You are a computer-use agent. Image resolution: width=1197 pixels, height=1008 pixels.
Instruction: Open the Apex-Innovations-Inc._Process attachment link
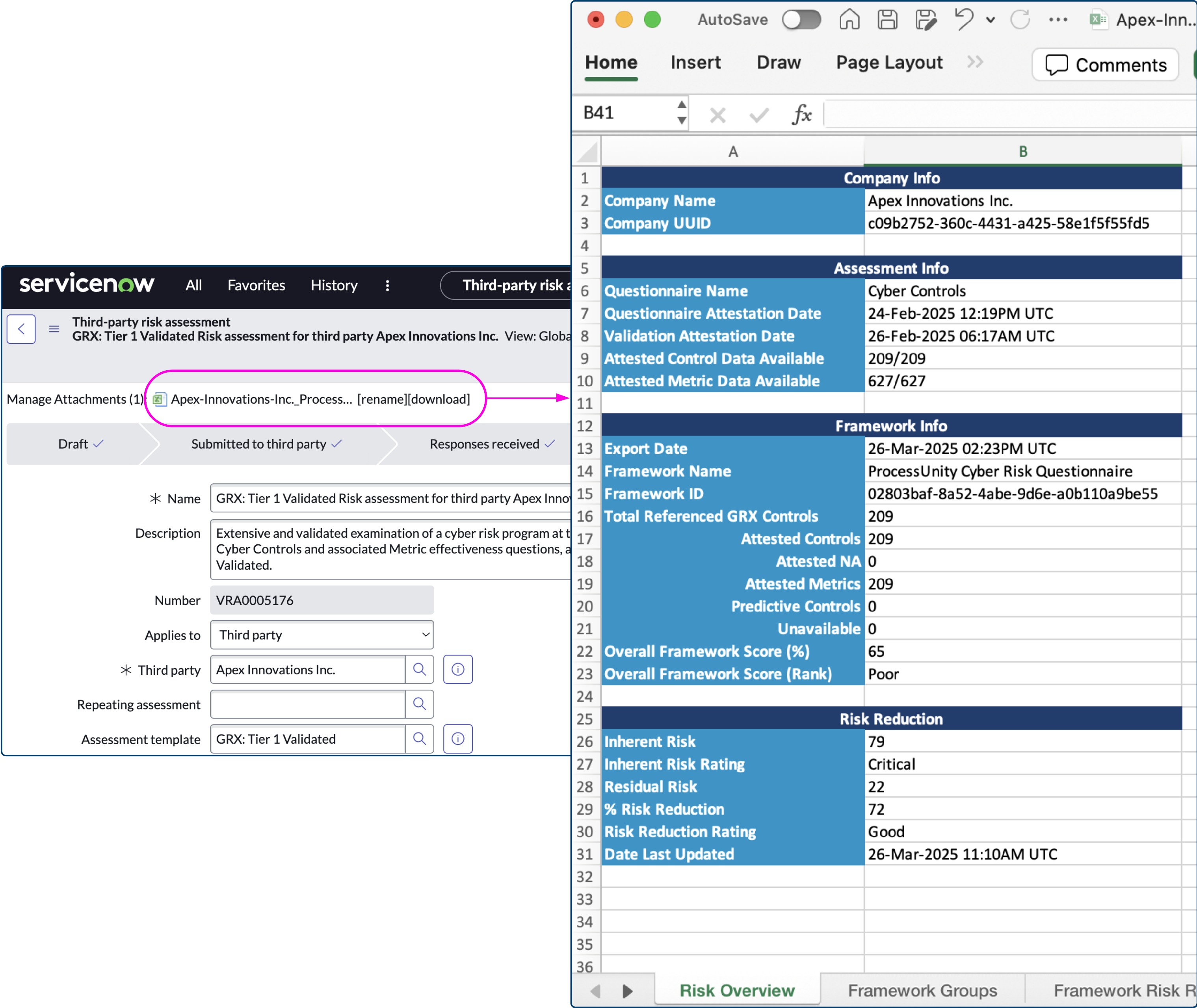[x=261, y=399]
